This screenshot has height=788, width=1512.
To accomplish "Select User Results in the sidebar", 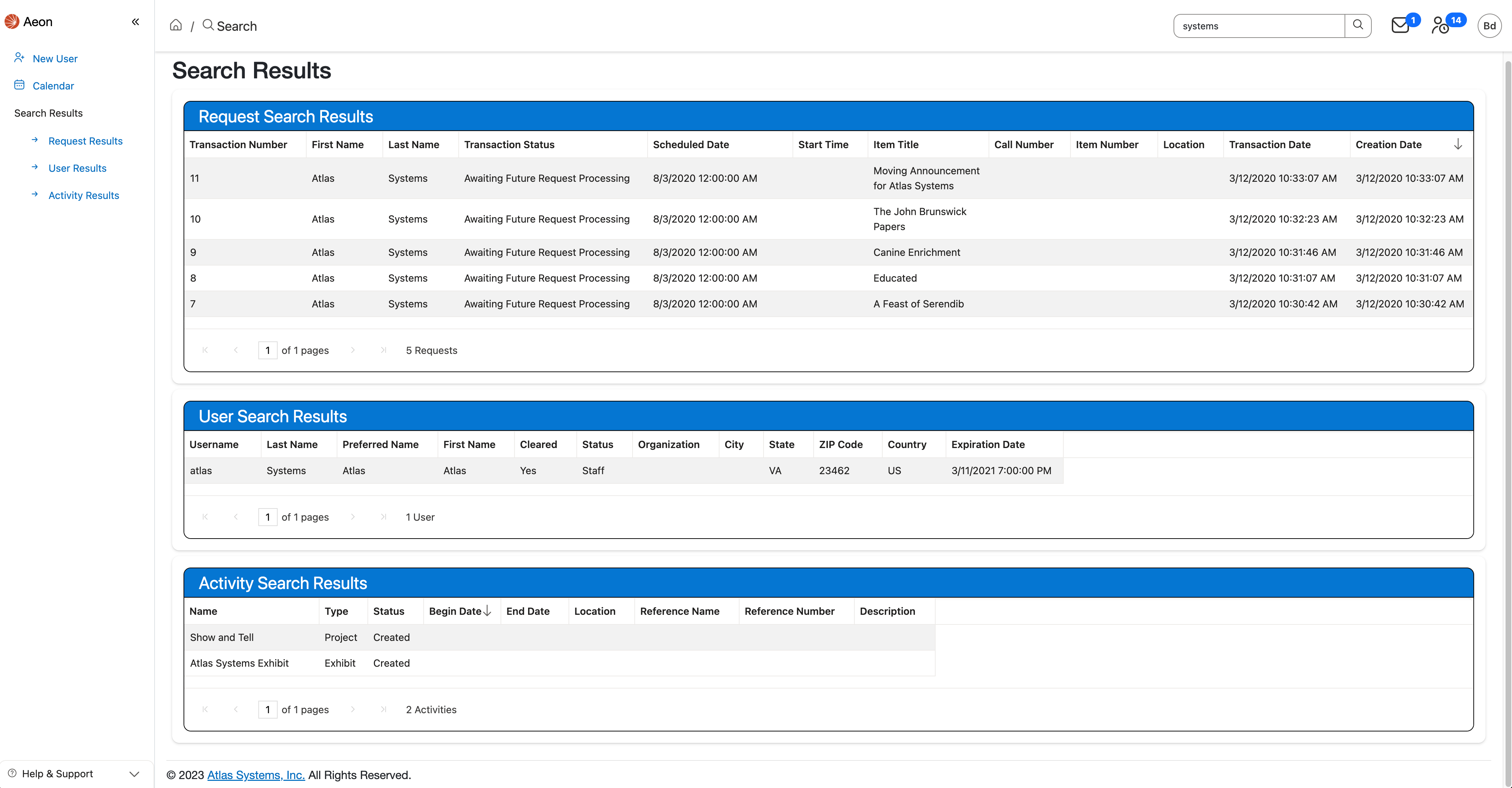I will [77, 168].
